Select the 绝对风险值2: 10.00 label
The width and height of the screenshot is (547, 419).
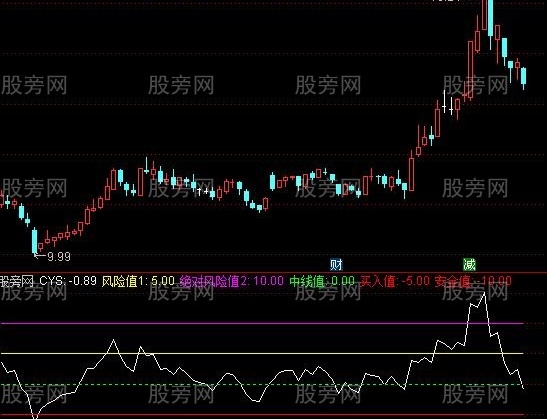coord(232,281)
